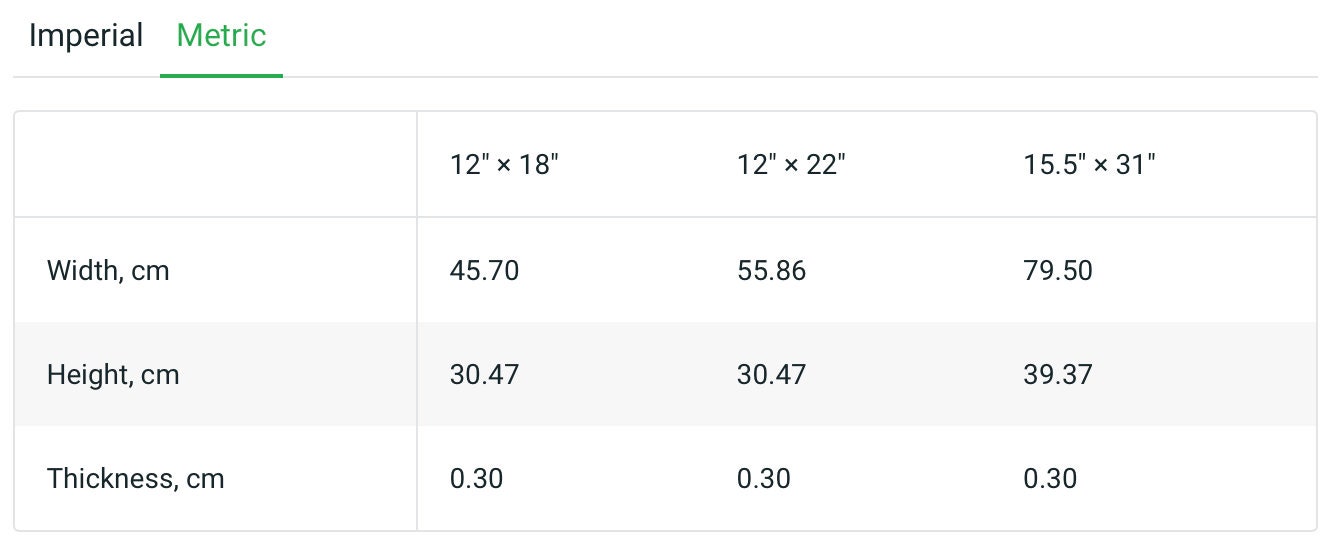Screen dimensions: 1342x558
Task: Click the 55.86 width value
Action: 771,271
